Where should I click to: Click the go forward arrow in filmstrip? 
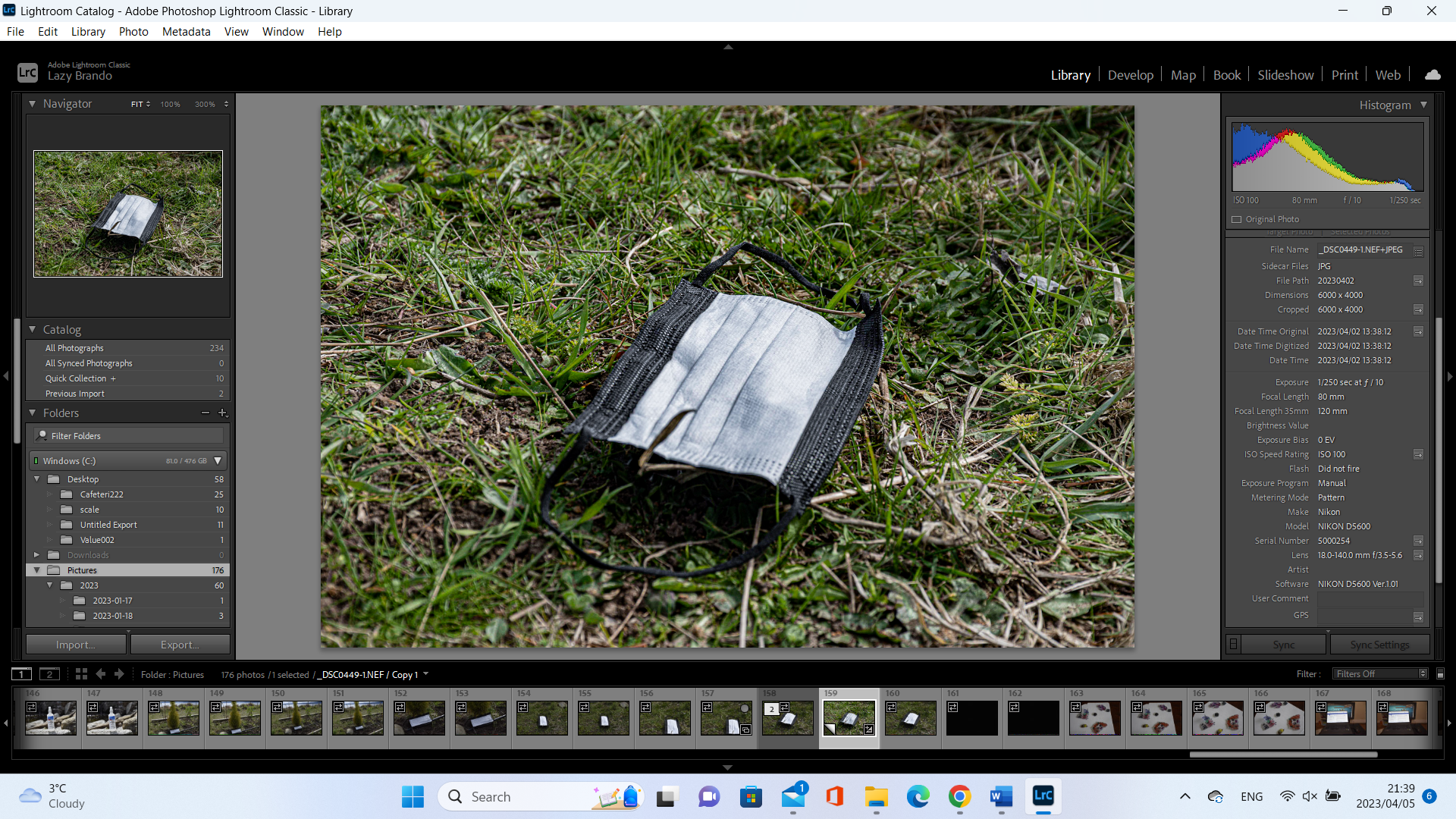tap(119, 674)
